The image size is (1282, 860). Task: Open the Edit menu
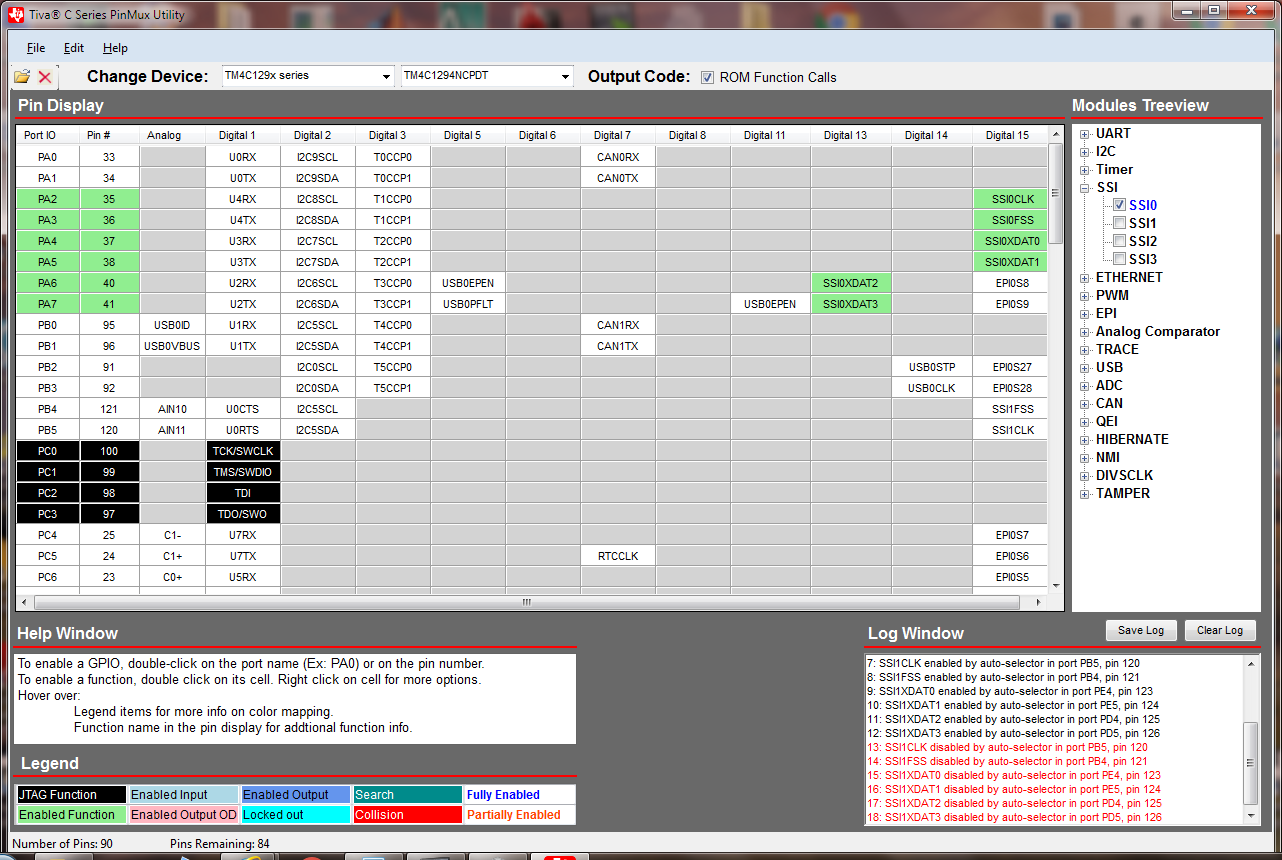74,47
